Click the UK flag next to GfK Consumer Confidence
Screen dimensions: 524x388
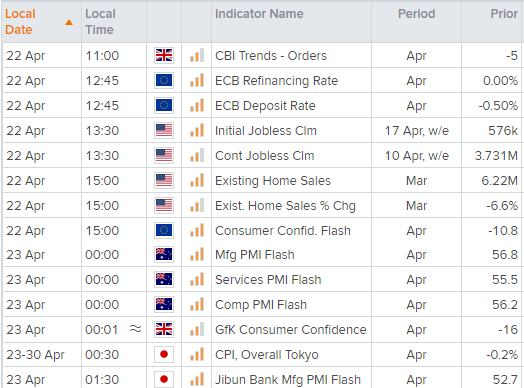164,329
